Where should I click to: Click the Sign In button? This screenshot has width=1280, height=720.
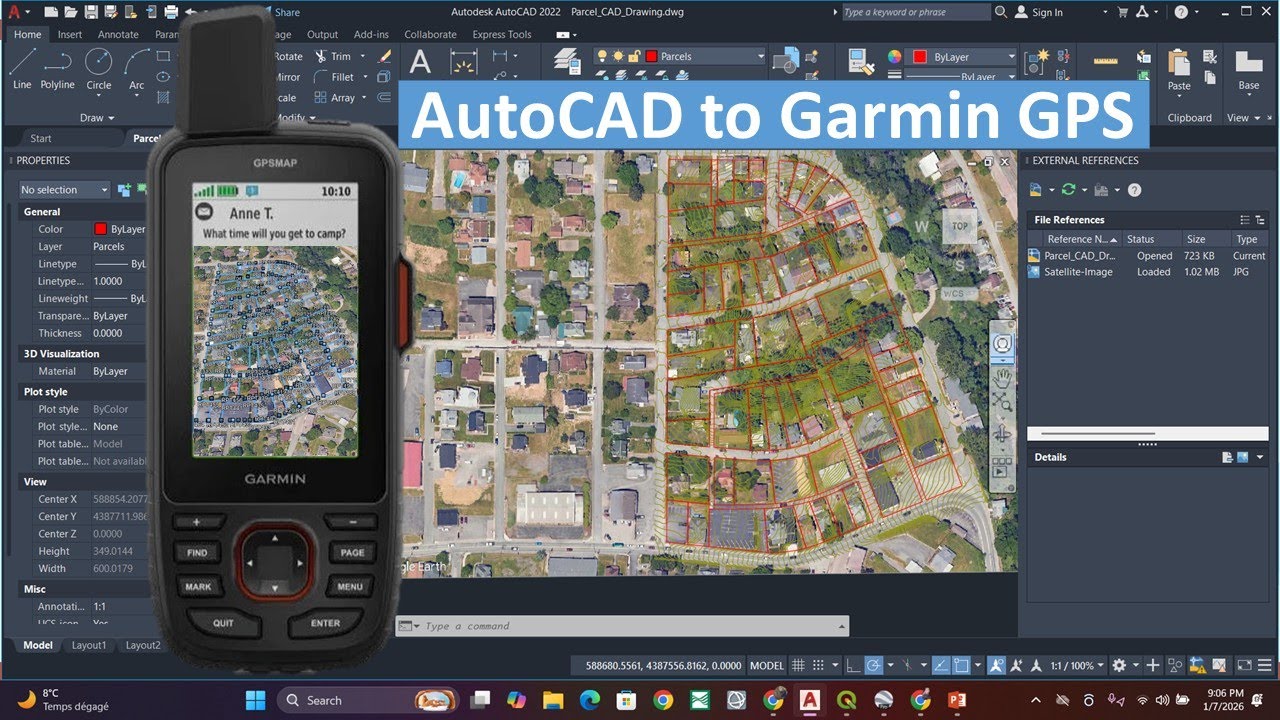pos(1040,12)
